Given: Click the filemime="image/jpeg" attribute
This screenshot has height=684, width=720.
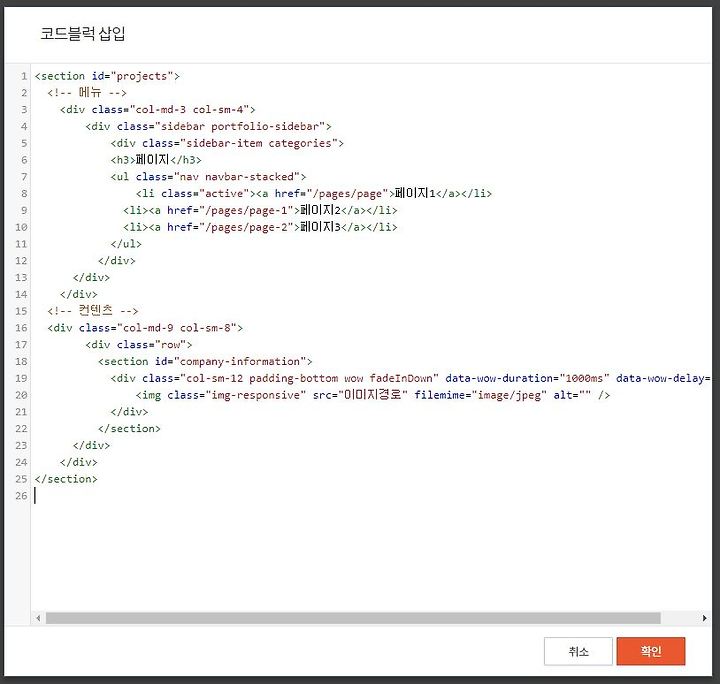Looking at the screenshot, I should tap(481, 395).
